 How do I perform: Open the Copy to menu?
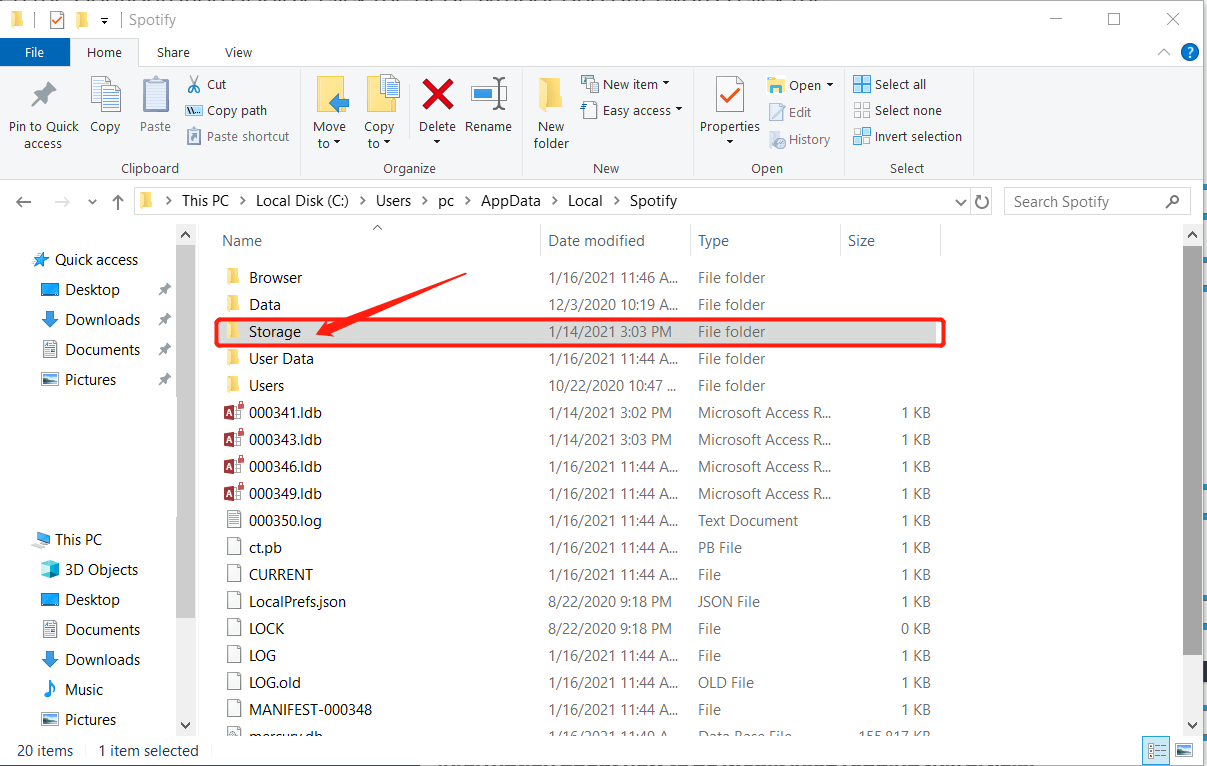click(379, 113)
